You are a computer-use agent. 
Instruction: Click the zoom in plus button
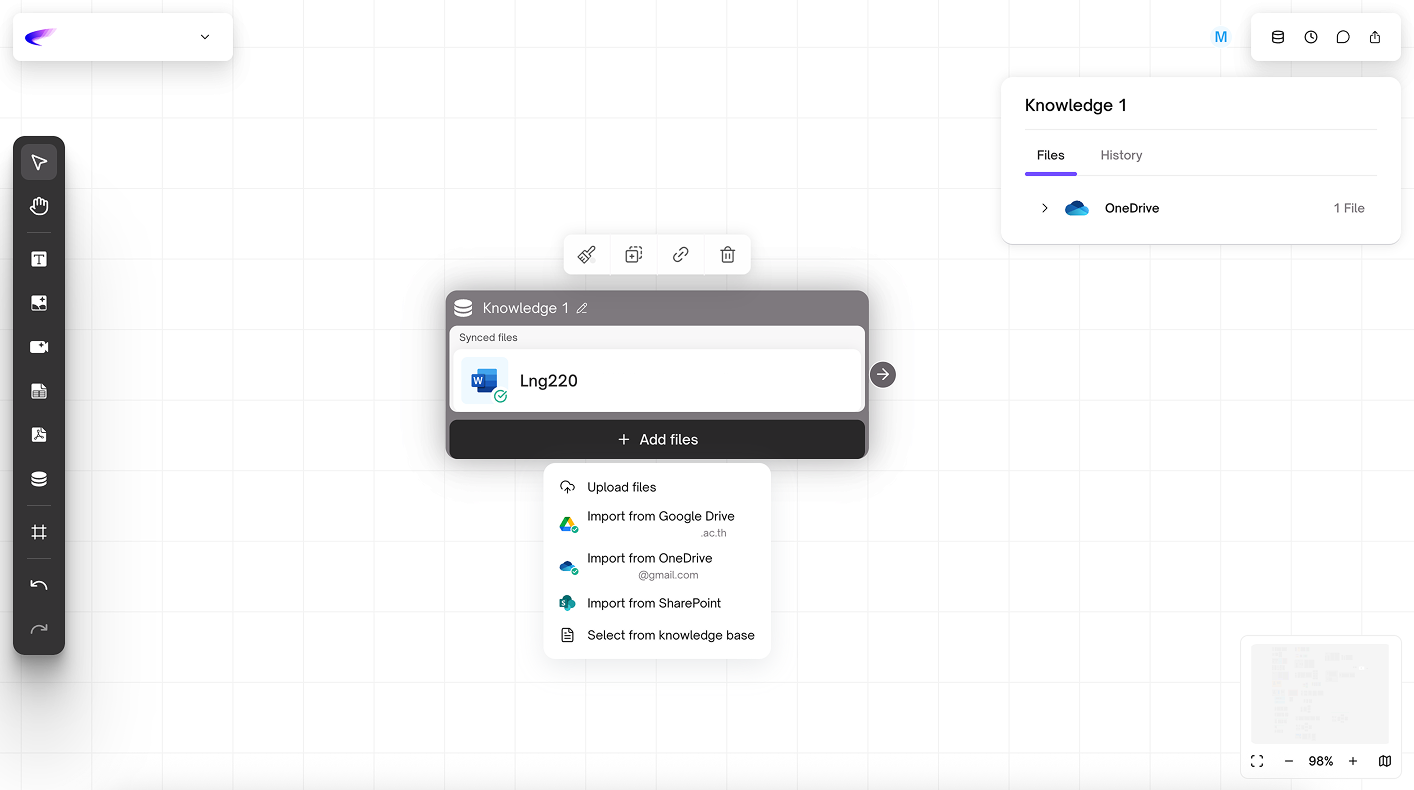tap(1352, 761)
